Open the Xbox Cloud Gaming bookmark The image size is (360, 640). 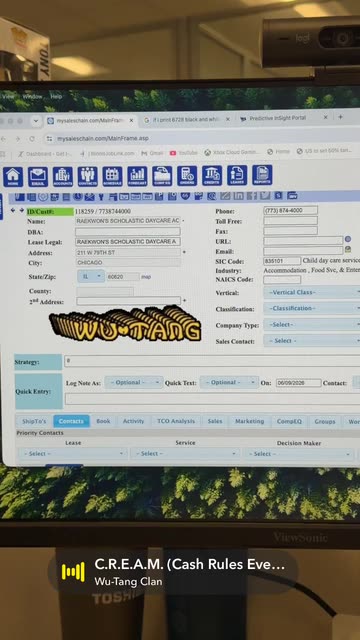(x=232, y=152)
